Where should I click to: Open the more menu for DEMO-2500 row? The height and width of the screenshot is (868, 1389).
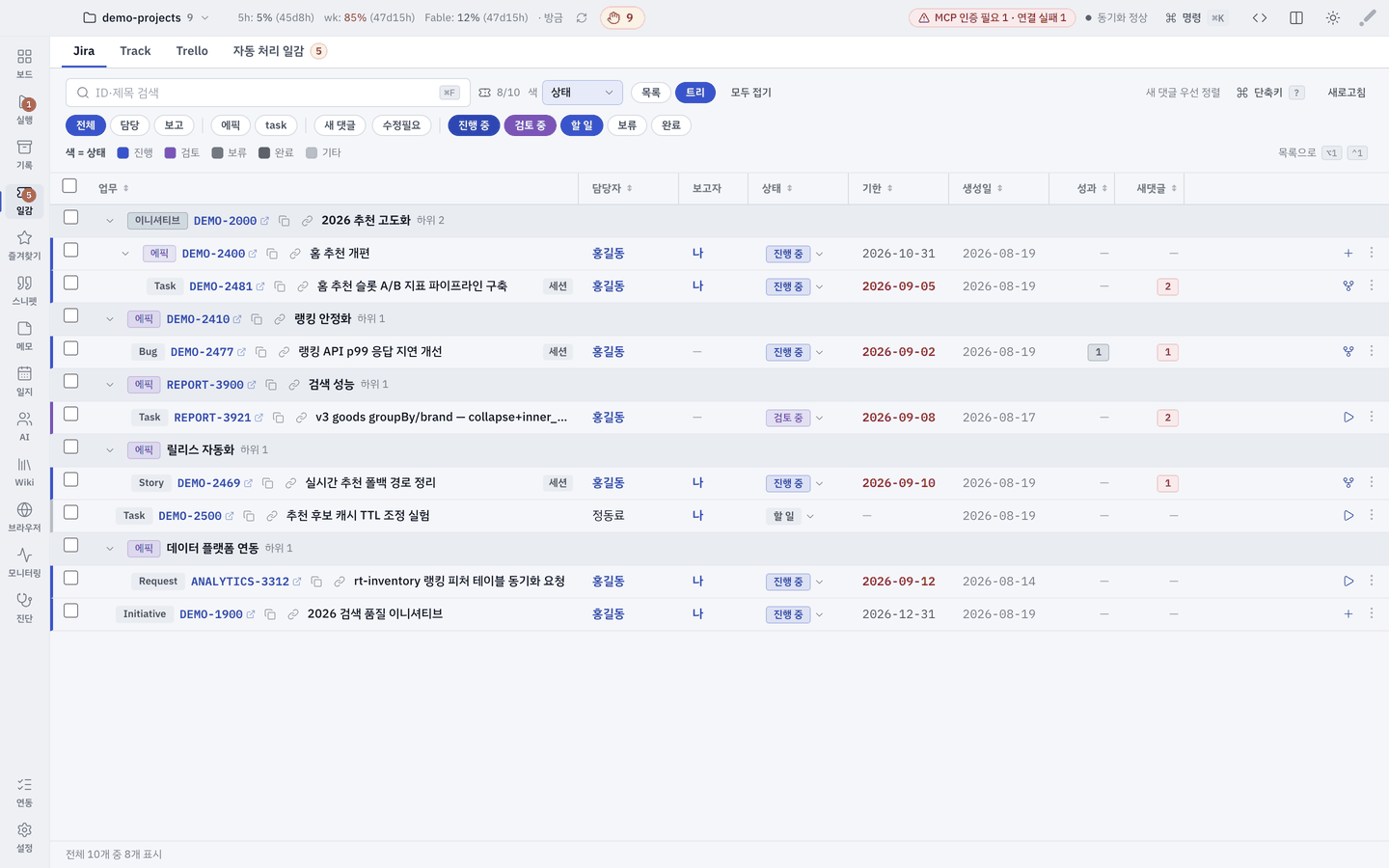pyautogui.click(x=1372, y=515)
